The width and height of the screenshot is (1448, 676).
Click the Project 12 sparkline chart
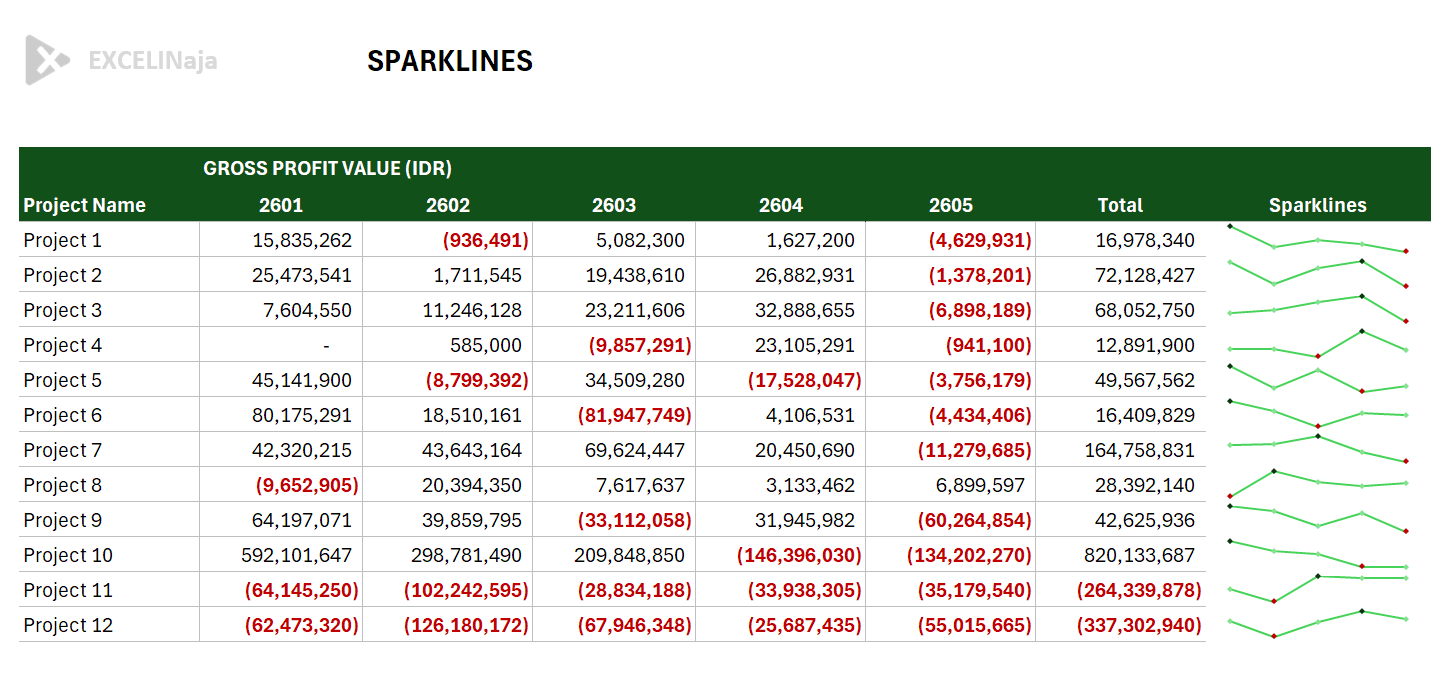(x=1318, y=624)
